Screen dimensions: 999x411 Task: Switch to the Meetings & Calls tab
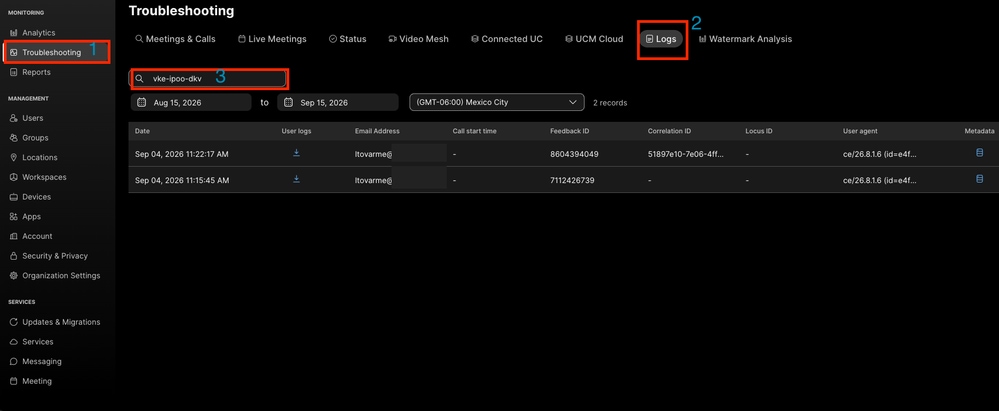(175, 39)
